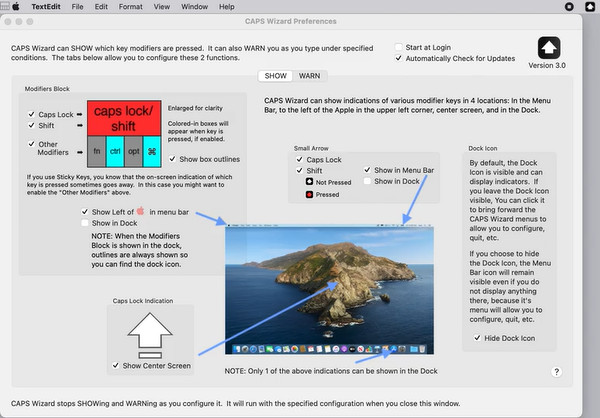The height and width of the screenshot is (418, 600).
Task: Click the red Apple logo in Show Left of
Action: click(x=140, y=211)
